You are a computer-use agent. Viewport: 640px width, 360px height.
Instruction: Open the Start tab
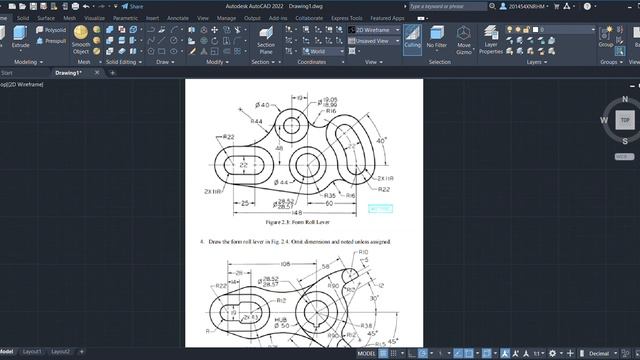point(7,73)
